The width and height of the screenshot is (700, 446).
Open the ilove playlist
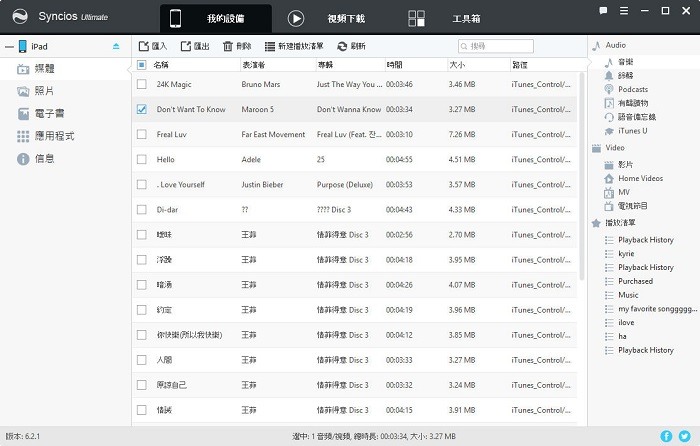coord(626,322)
